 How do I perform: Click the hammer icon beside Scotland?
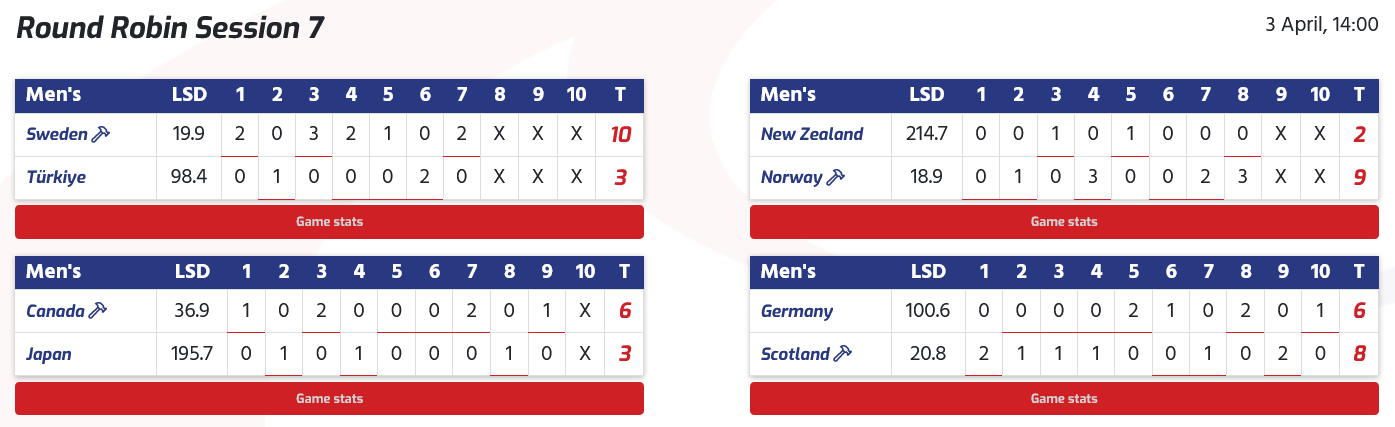[842, 354]
